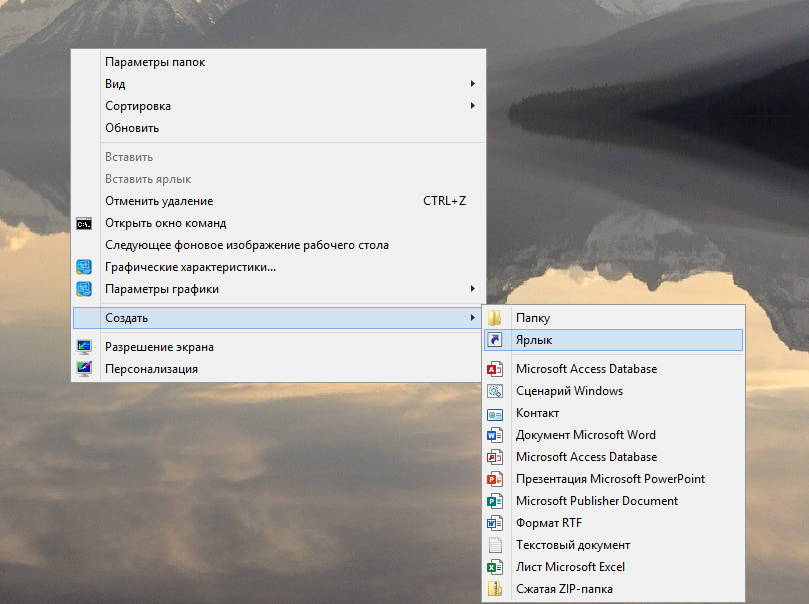Image resolution: width=809 pixels, height=604 pixels.
Task: Create a new Текстовый документ
Action: pyautogui.click(x=613, y=545)
